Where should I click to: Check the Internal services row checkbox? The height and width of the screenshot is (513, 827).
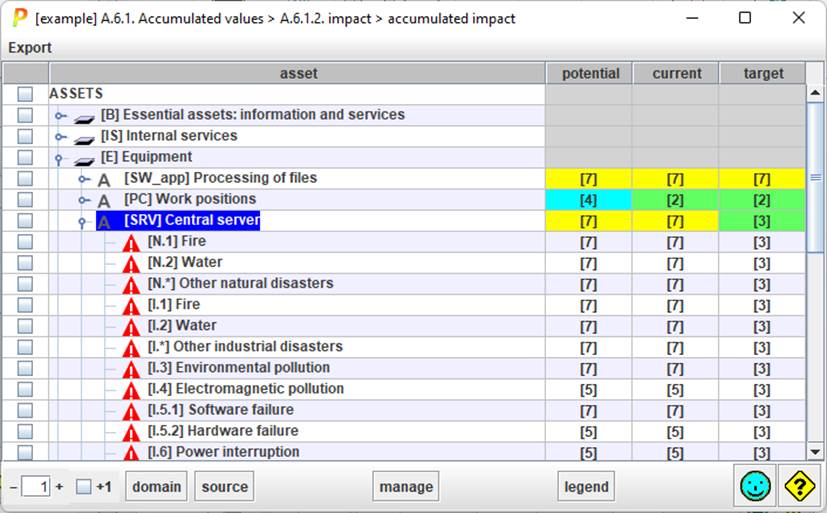coord(25,136)
